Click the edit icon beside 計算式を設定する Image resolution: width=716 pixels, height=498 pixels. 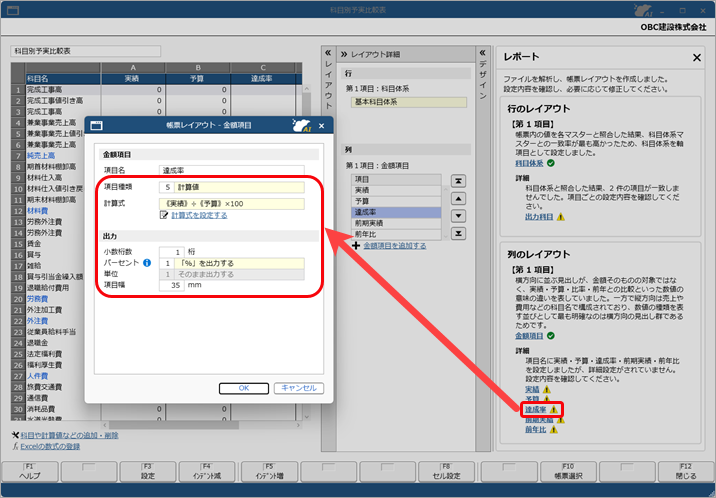164,215
